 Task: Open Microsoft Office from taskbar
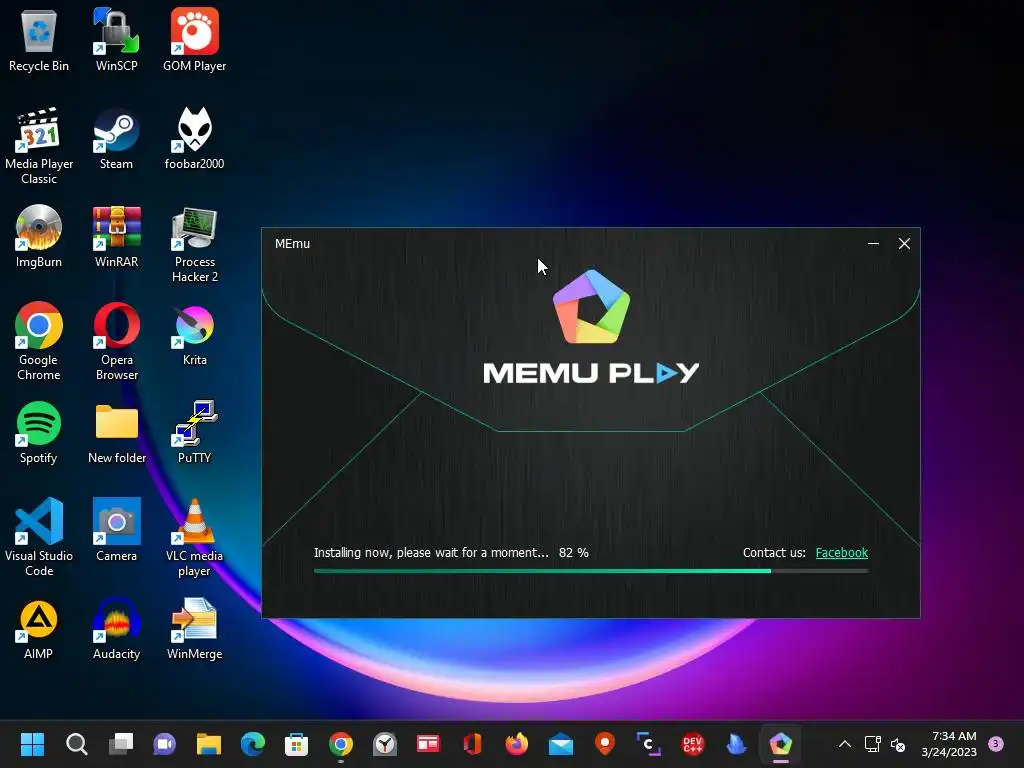[473, 743]
